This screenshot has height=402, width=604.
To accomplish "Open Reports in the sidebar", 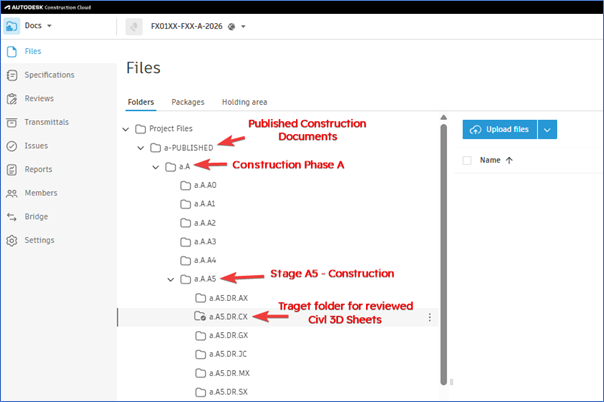I will coord(38,169).
